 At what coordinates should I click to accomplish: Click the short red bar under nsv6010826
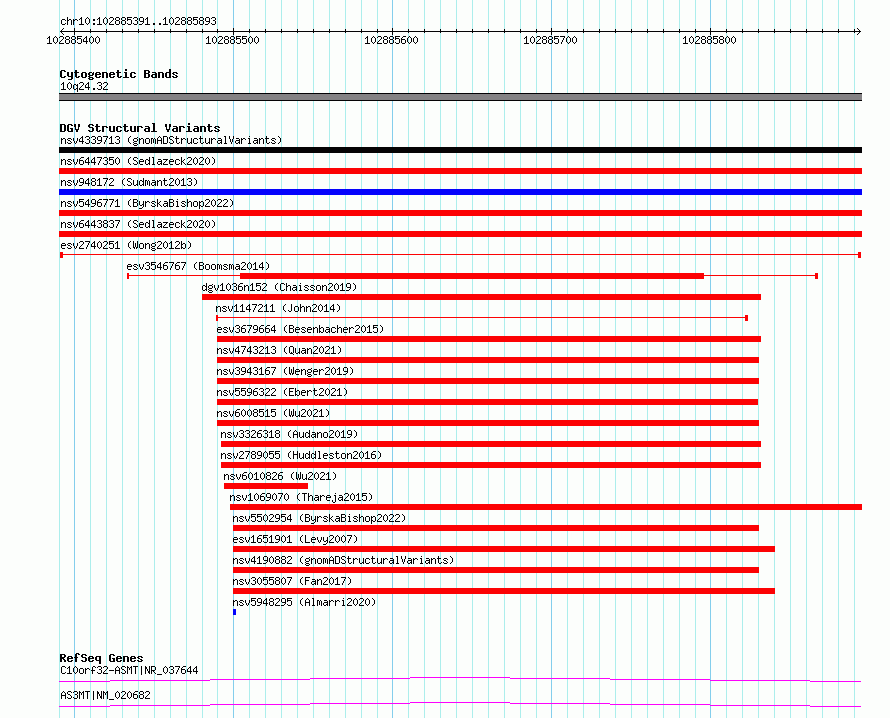266,486
